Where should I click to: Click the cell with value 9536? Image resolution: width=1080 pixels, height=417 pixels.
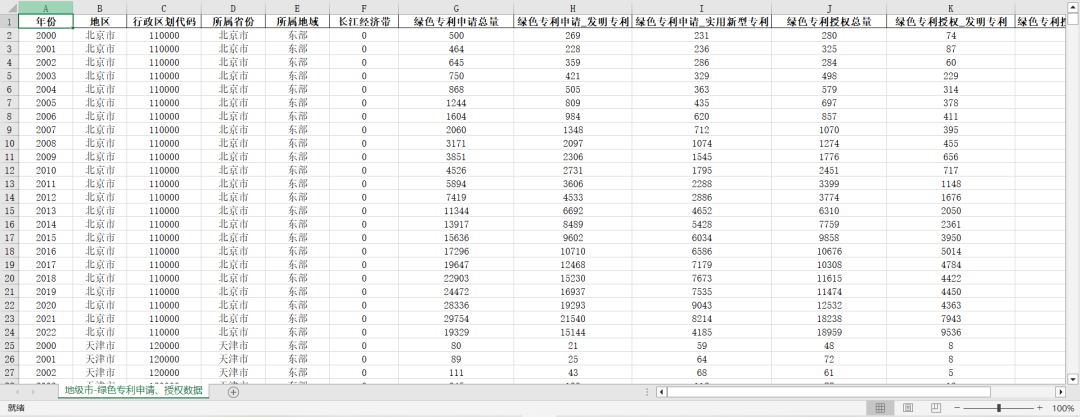[951, 332]
